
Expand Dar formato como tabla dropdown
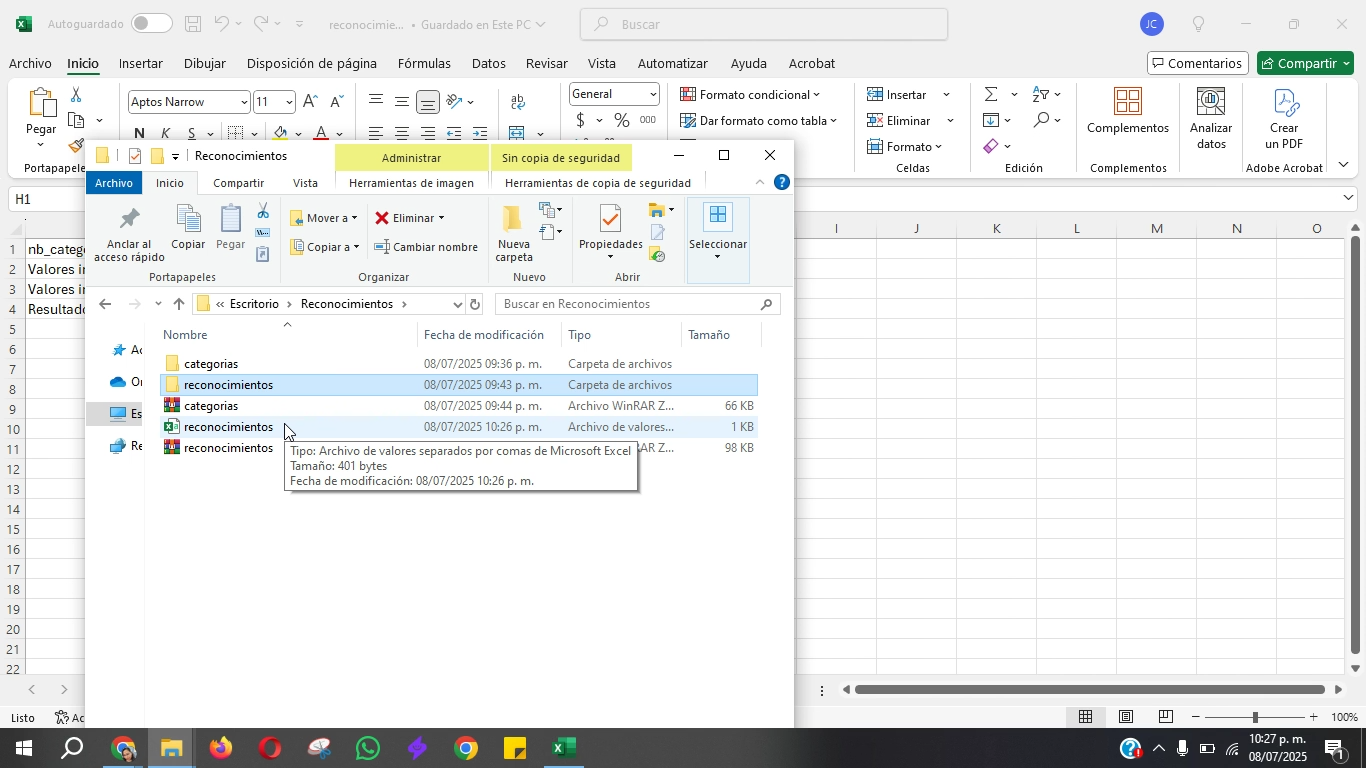[833, 121]
